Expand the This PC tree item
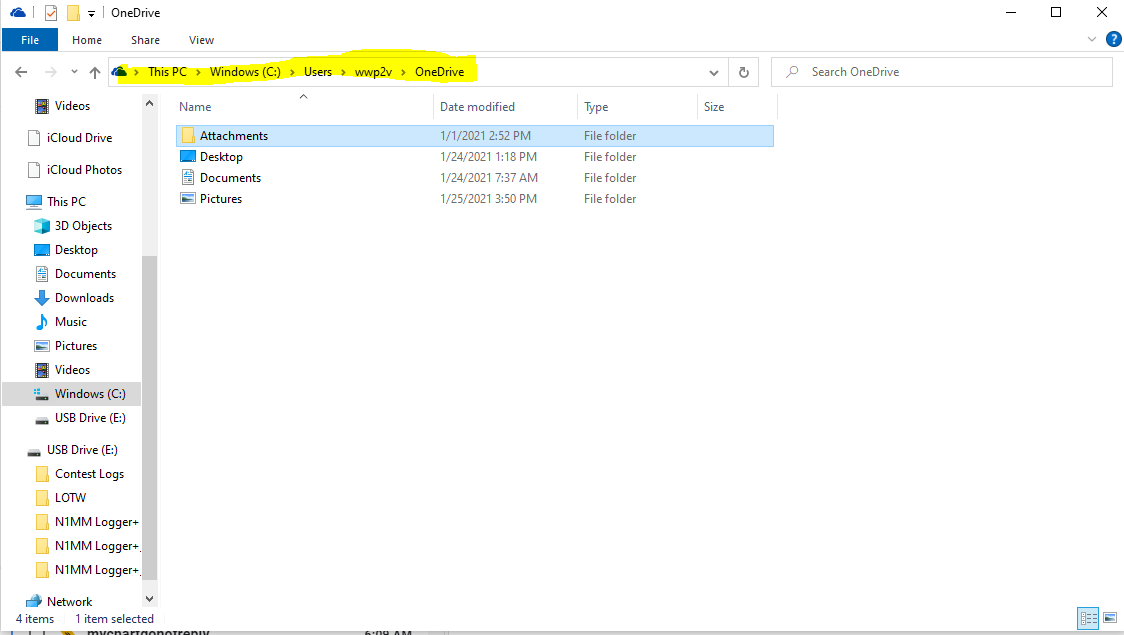Image resolution: width=1124 pixels, height=635 pixels. pyautogui.click(x=24, y=201)
